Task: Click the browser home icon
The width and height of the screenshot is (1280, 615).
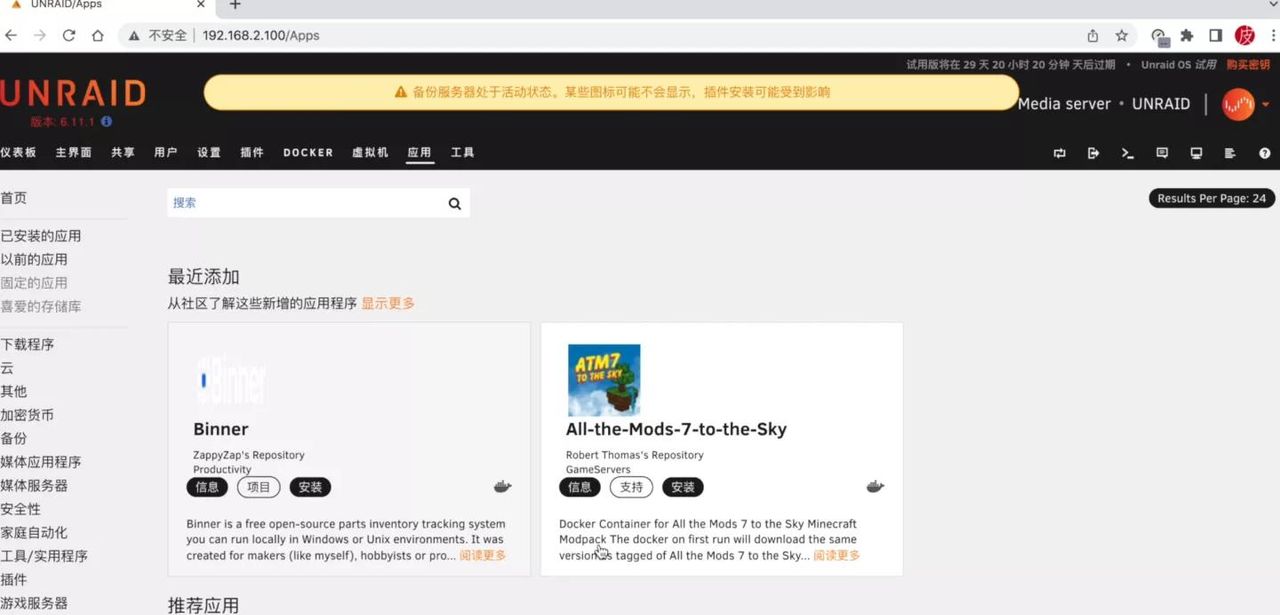Action: (x=98, y=35)
